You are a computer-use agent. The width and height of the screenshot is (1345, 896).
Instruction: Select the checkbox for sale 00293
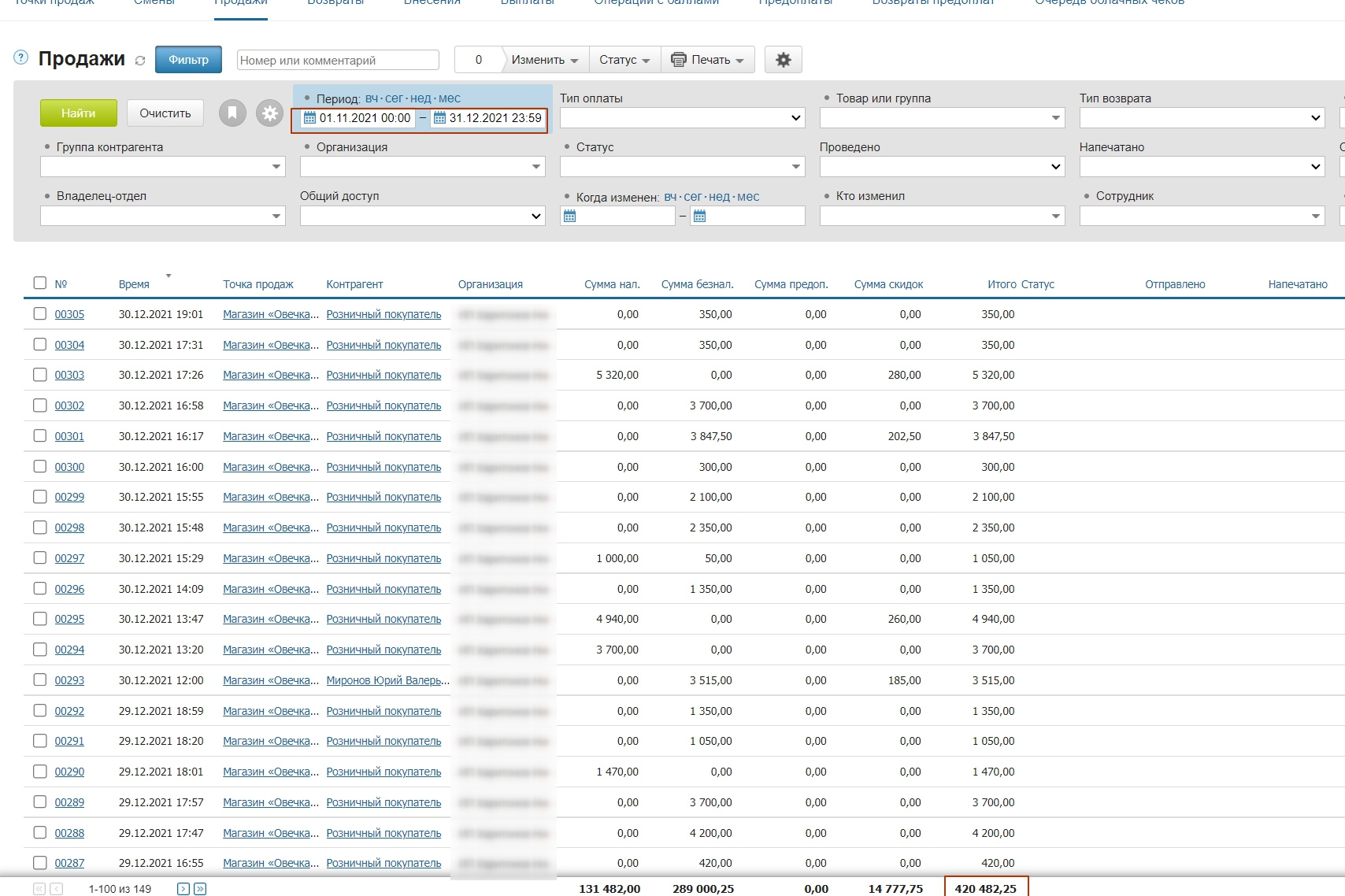(40, 680)
